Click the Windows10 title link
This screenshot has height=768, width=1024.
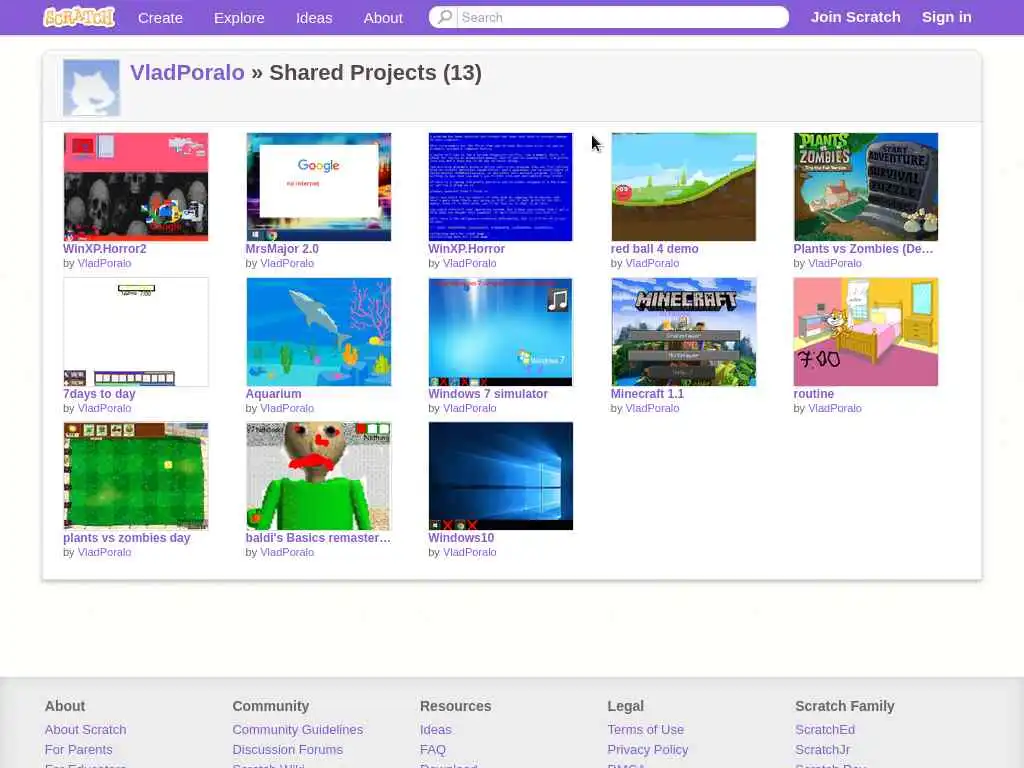pos(461,537)
